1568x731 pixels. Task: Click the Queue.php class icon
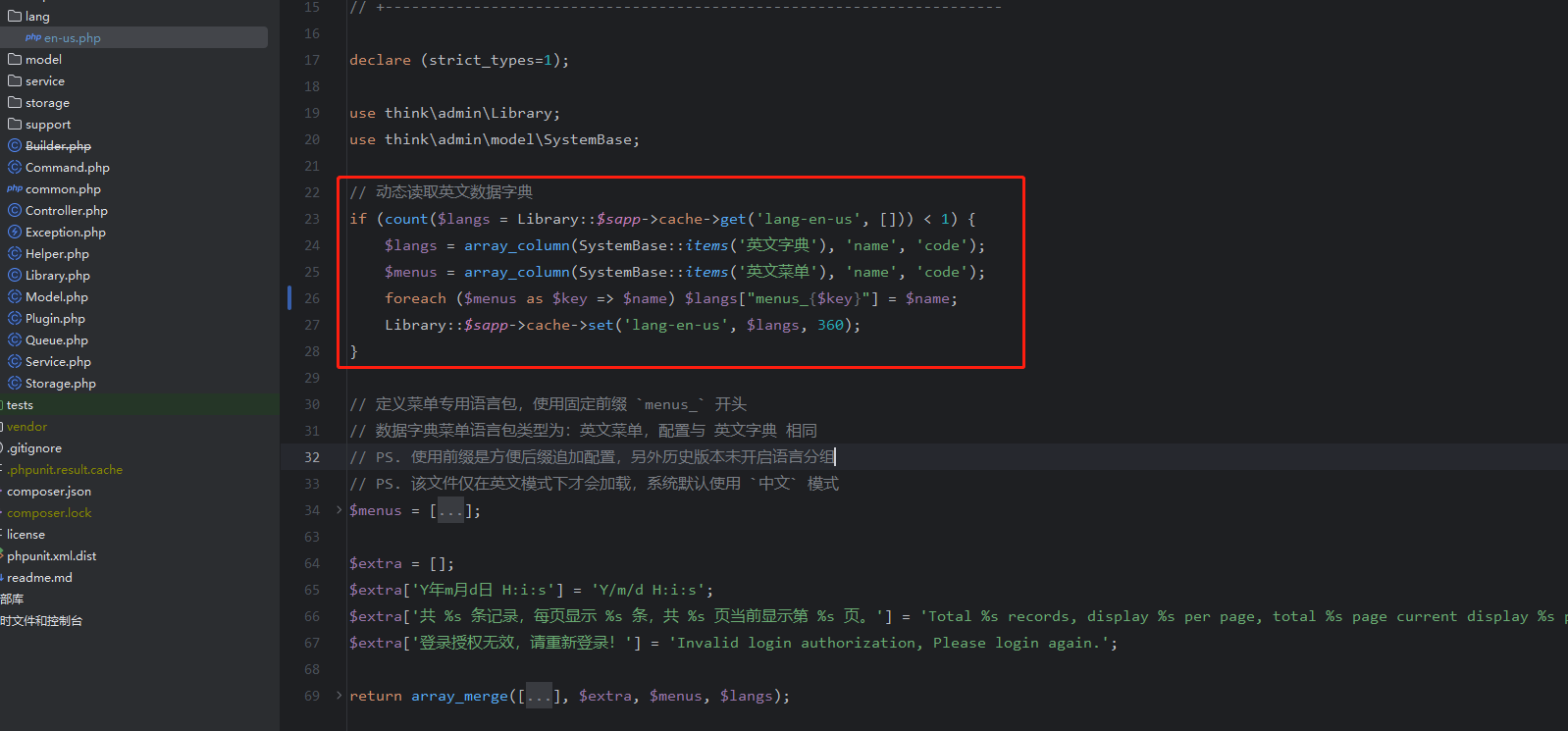[15, 339]
